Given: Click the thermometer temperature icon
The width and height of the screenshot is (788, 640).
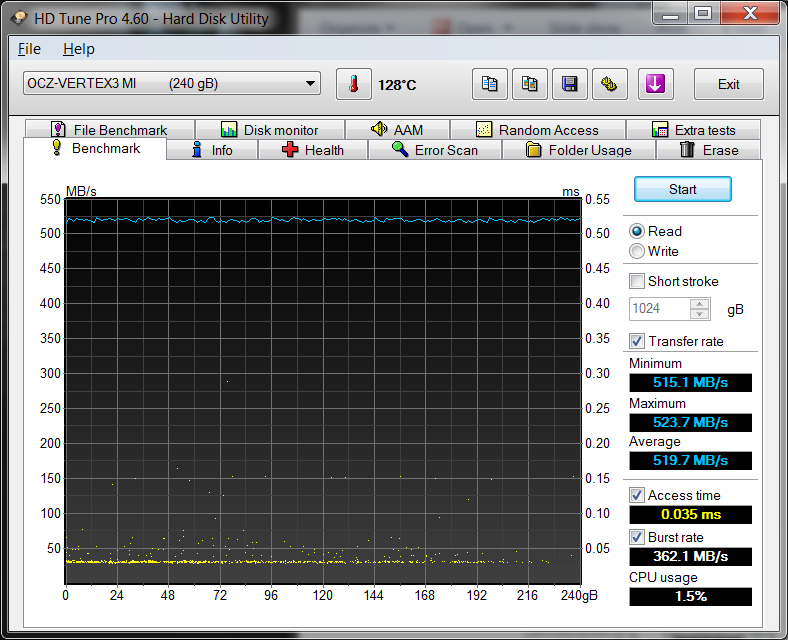Looking at the screenshot, I should pos(353,85).
